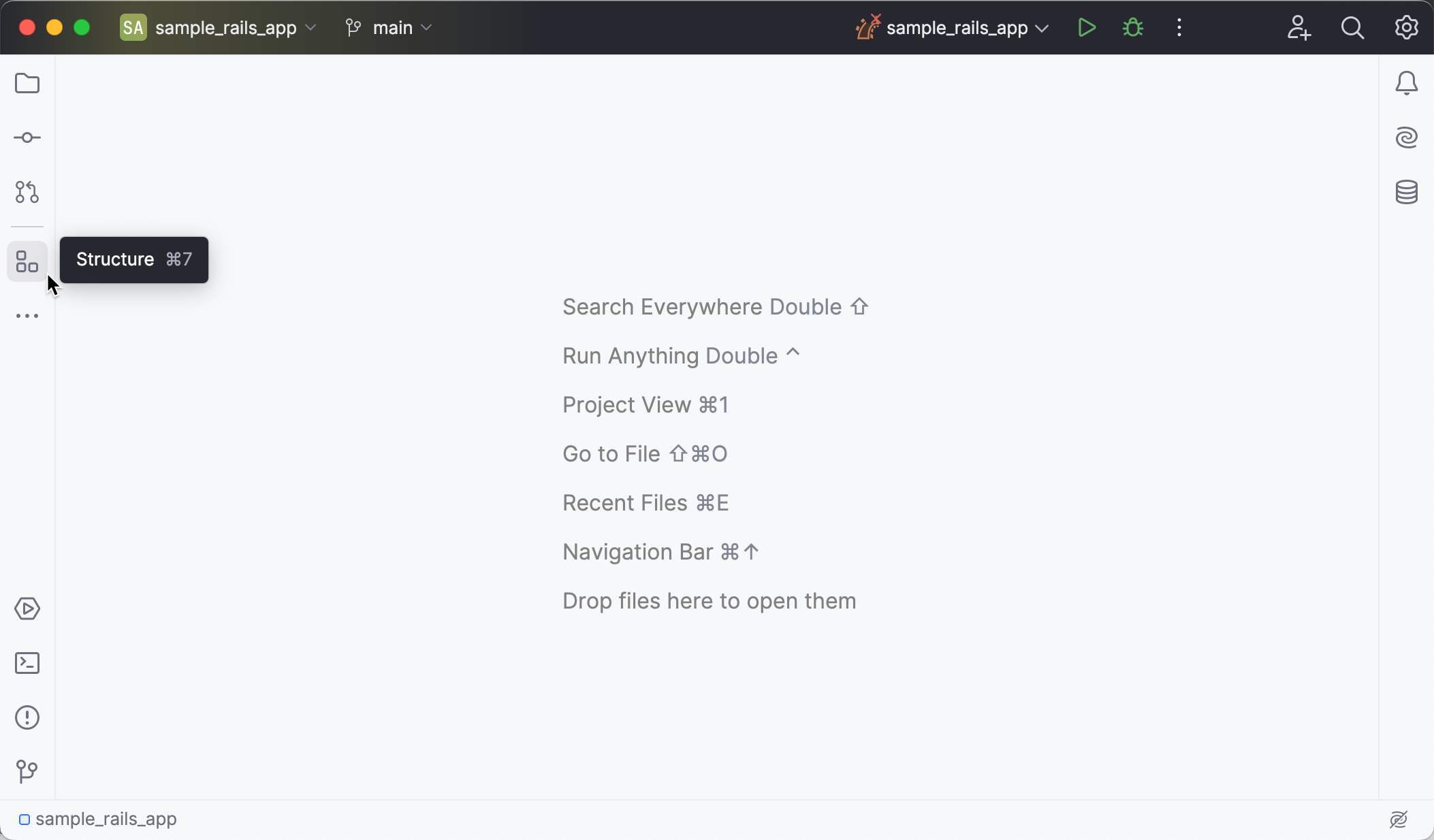Screen dimensions: 1434x840
Task: Show more tool windows ellipsis
Action: (x=27, y=316)
